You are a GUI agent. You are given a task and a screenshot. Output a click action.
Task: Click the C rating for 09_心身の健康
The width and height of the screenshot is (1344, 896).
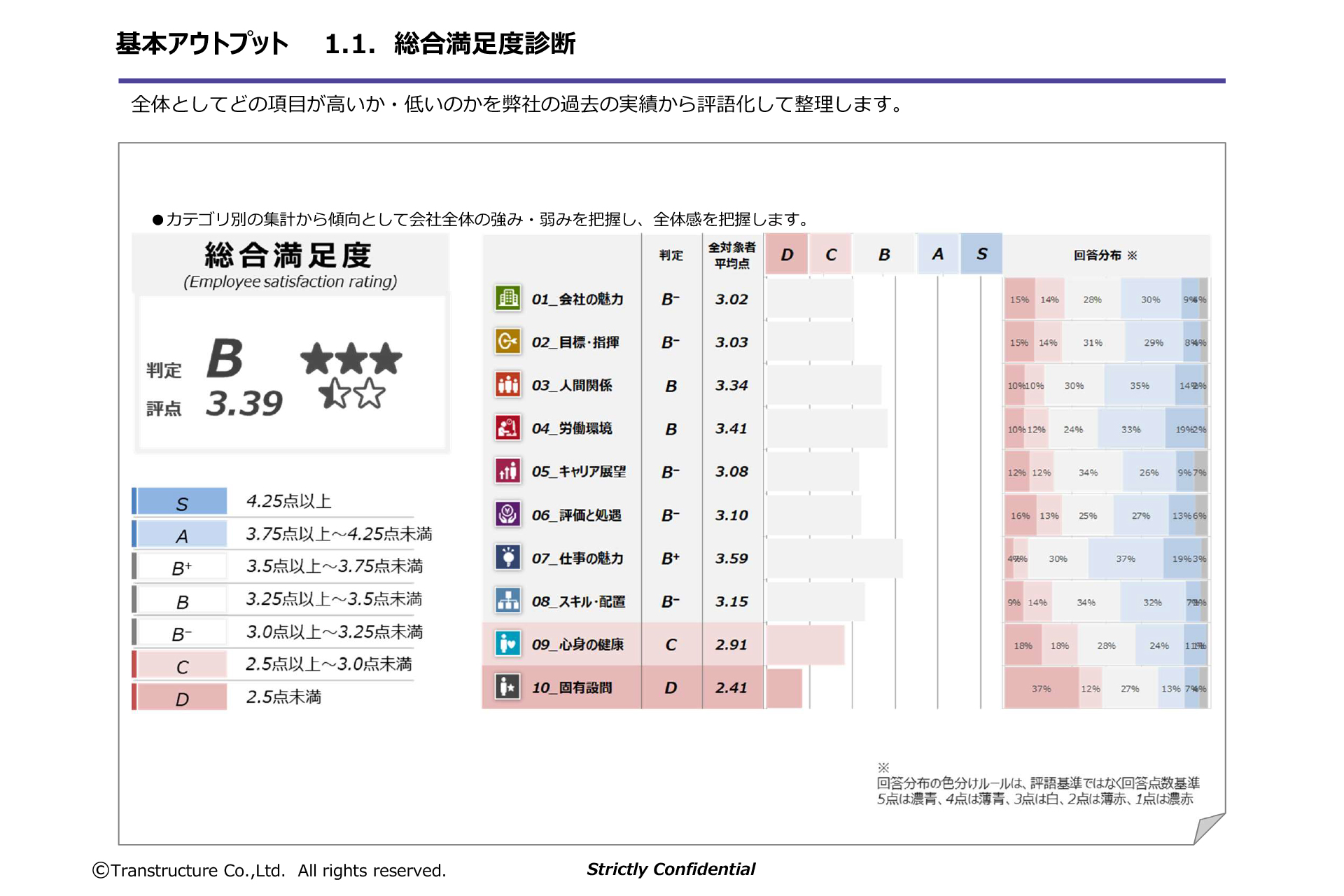point(671,645)
